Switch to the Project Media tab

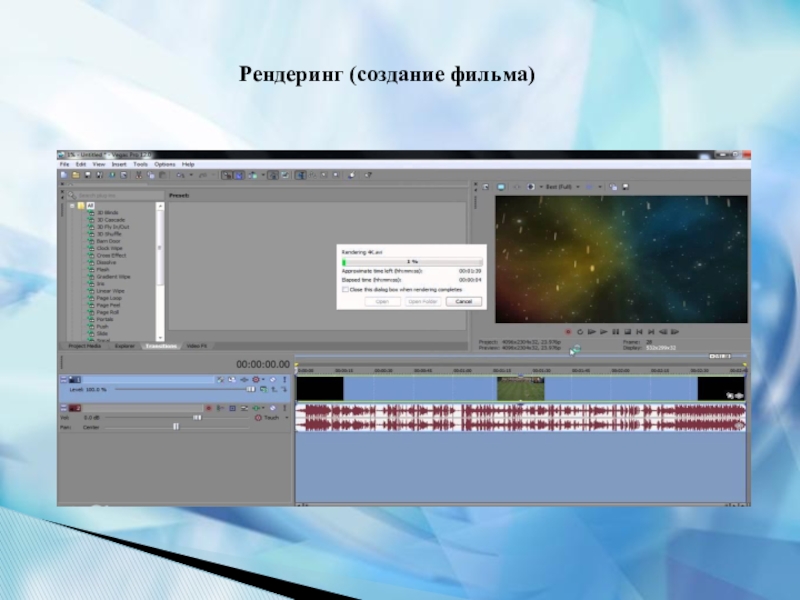pos(84,345)
